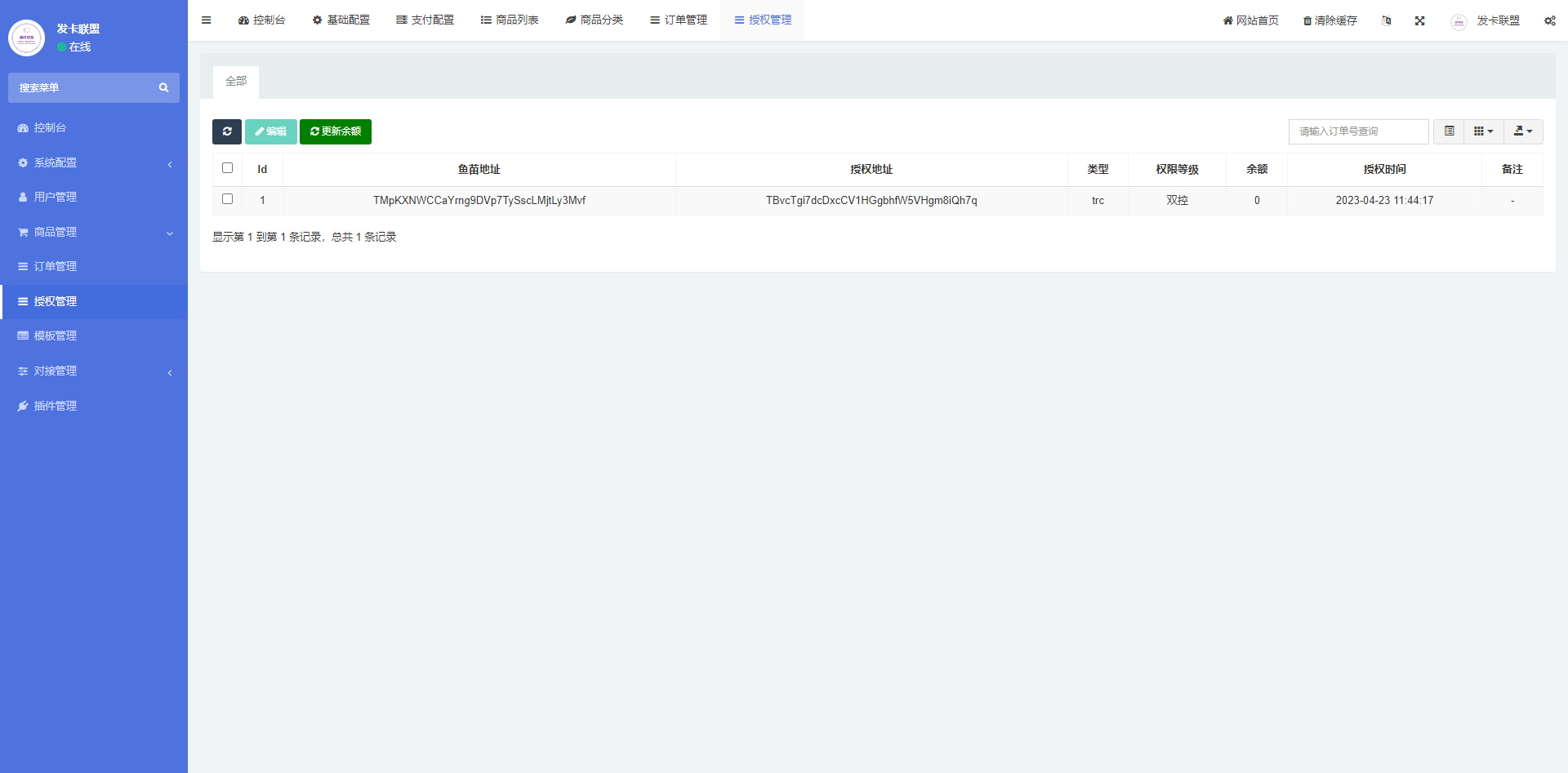Open 插件管理 in sidebar
The image size is (1568, 773).
pyautogui.click(x=94, y=406)
